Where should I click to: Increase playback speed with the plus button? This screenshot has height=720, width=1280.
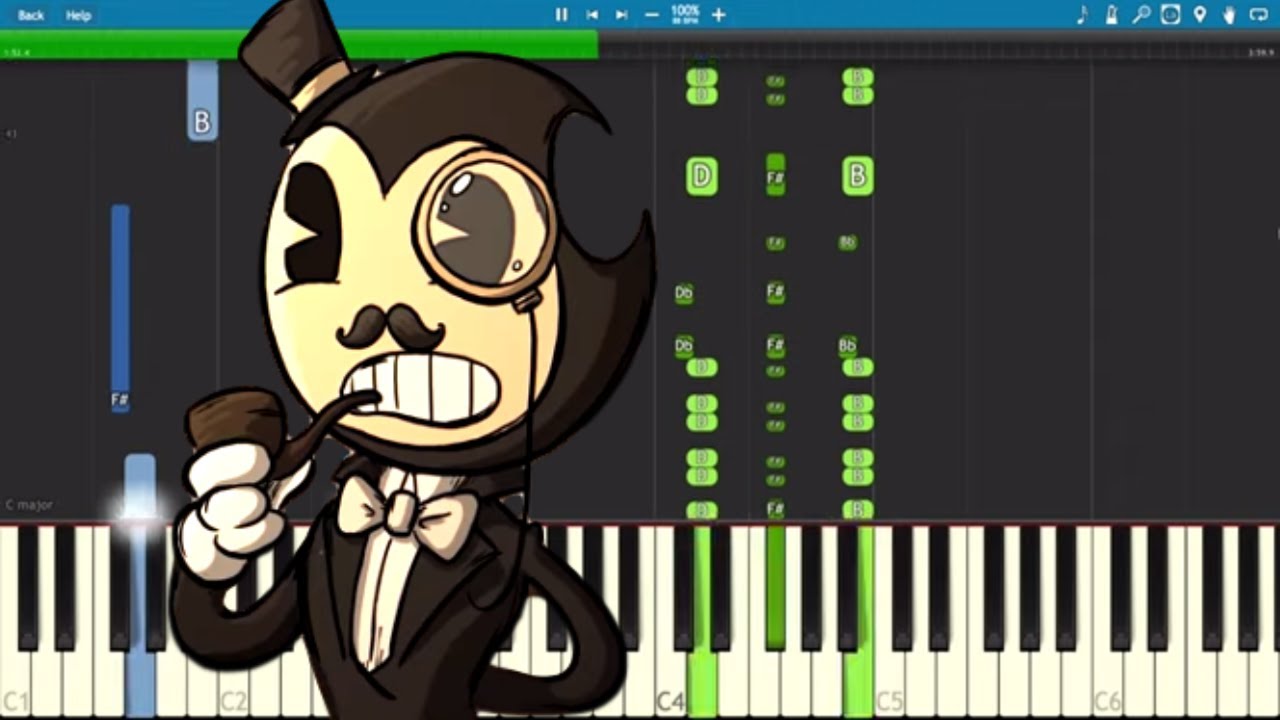(718, 14)
